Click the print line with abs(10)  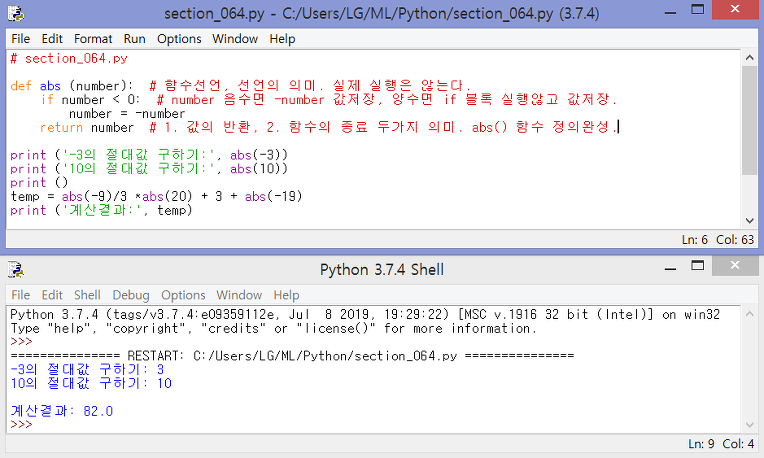click(149, 169)
